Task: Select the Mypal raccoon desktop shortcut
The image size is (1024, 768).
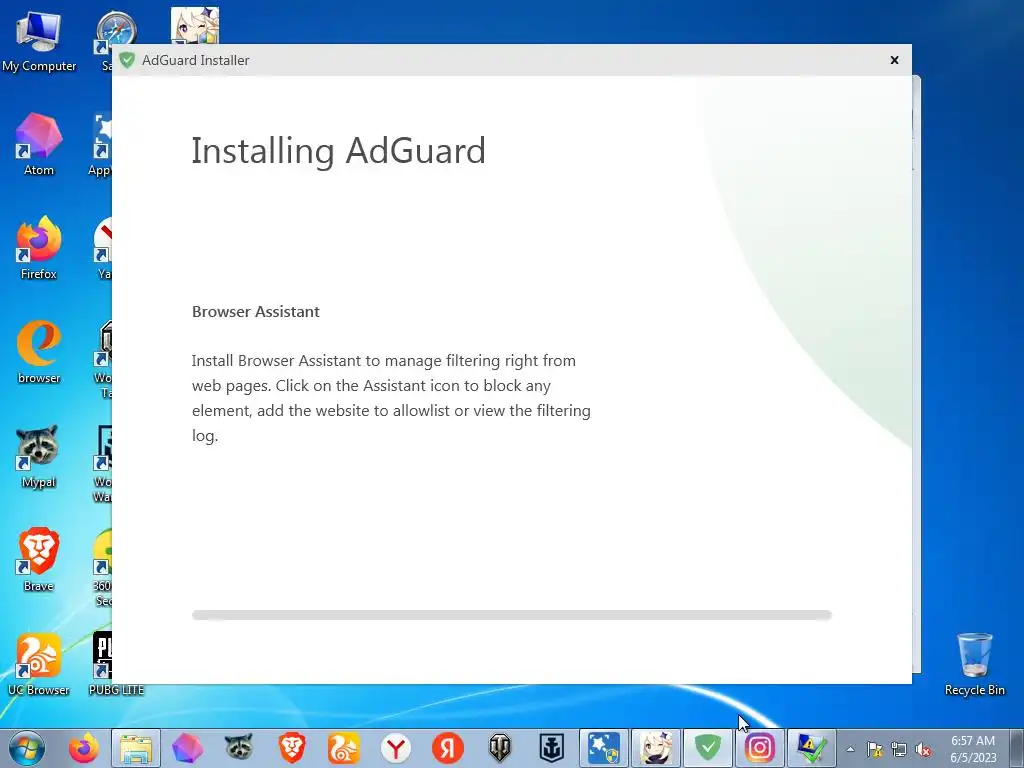Action: 39,456
